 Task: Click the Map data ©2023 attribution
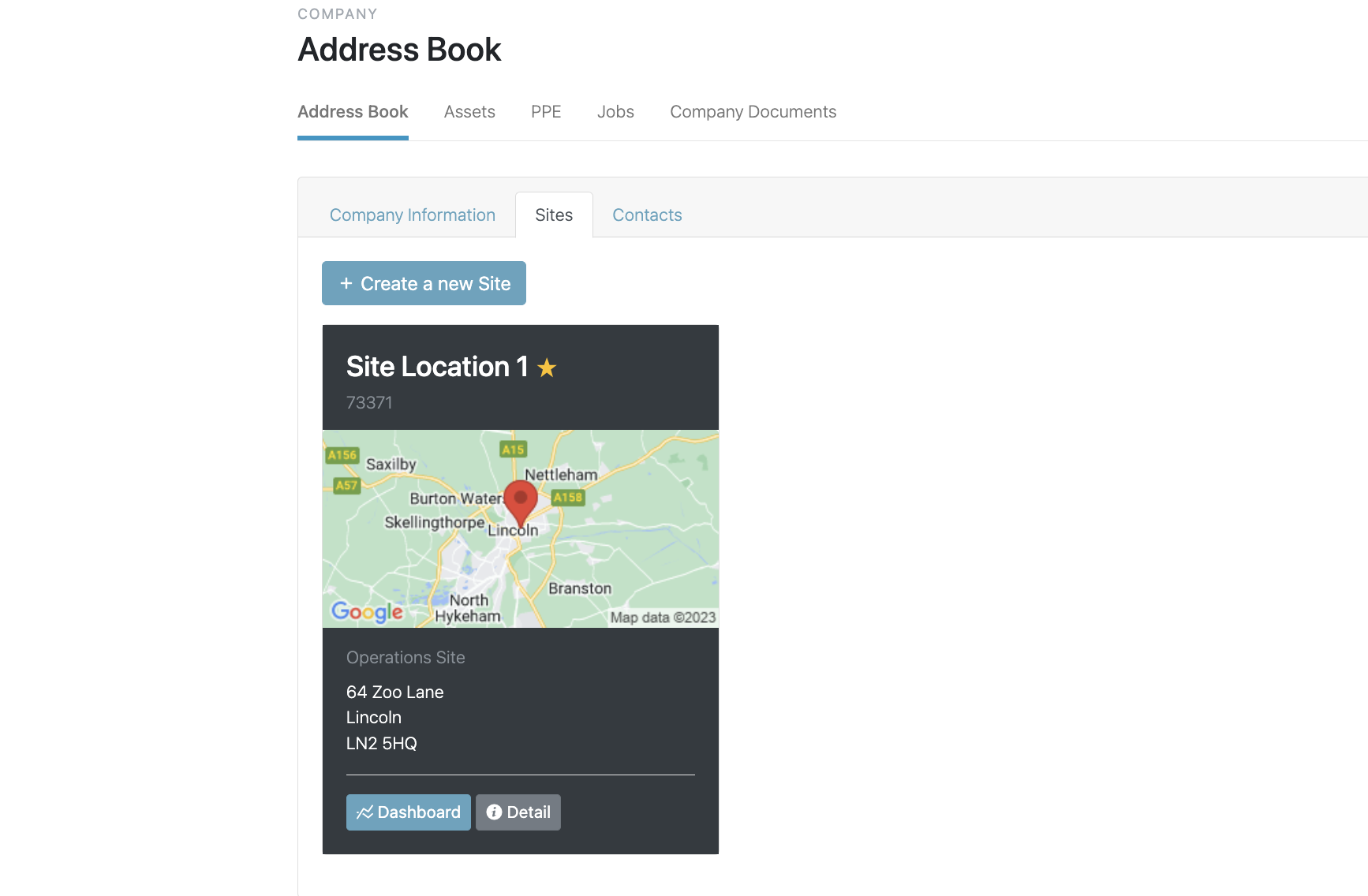(x=663, y=618)
